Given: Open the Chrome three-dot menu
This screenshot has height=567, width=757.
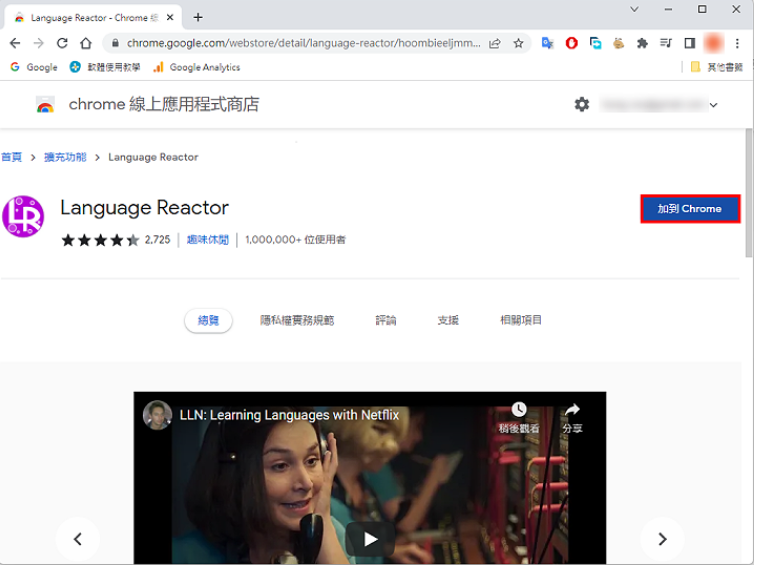Looking at the screenshot, I should 737,43.
